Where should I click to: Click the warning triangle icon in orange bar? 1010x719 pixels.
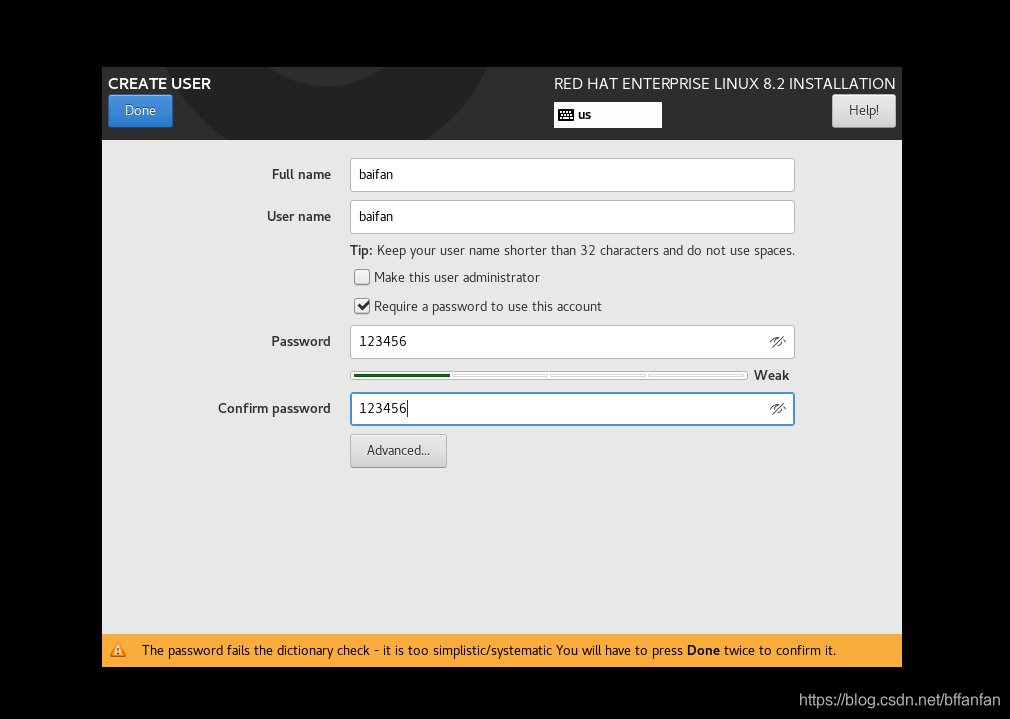coord(118,649)
